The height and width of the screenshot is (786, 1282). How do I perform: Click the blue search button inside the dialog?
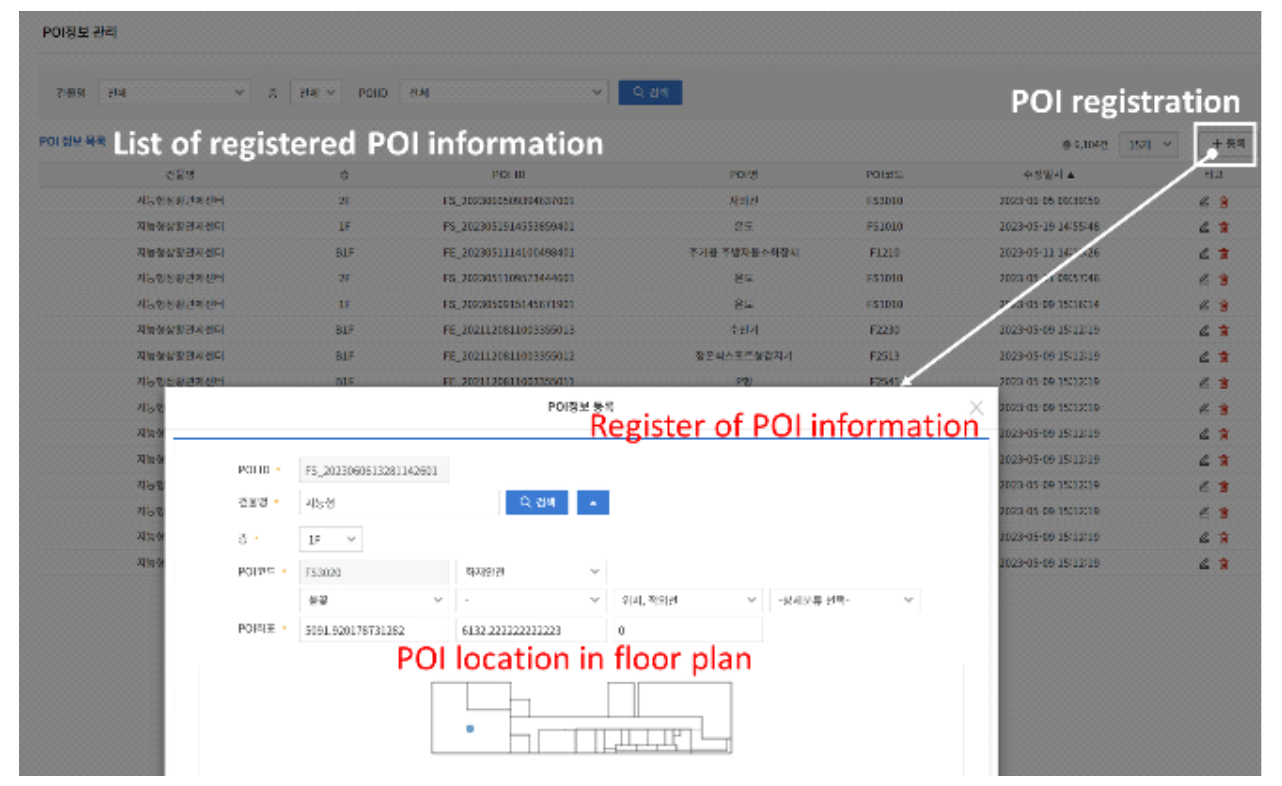point(536,503)
